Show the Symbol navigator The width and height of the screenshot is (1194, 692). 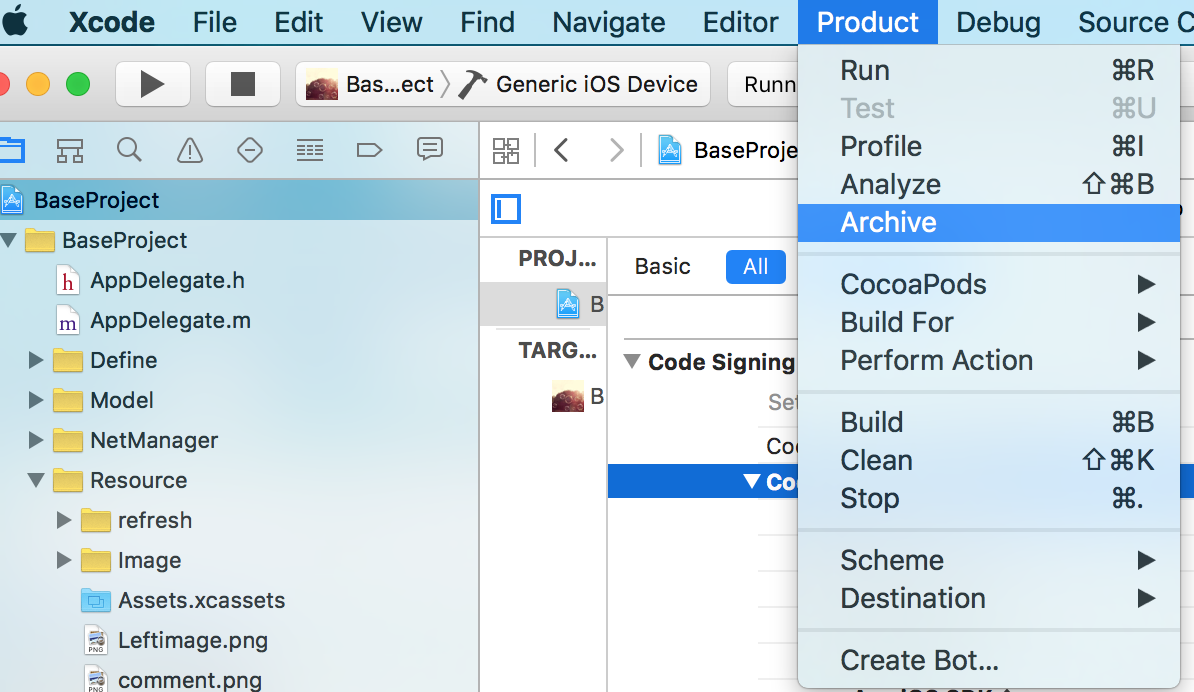(x=70, y=150)
